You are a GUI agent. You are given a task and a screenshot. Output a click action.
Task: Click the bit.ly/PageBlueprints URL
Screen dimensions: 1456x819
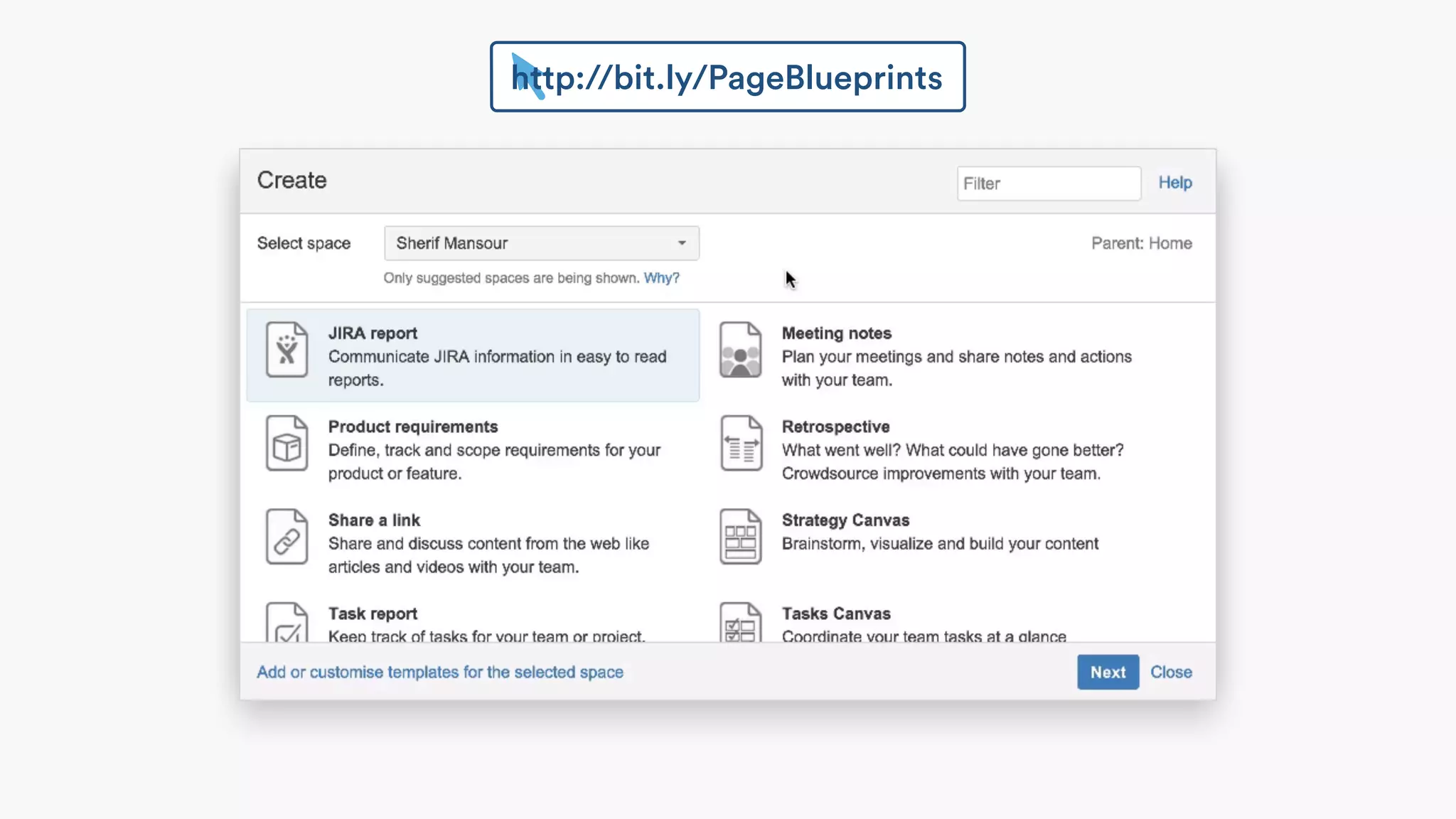point(727,77)
